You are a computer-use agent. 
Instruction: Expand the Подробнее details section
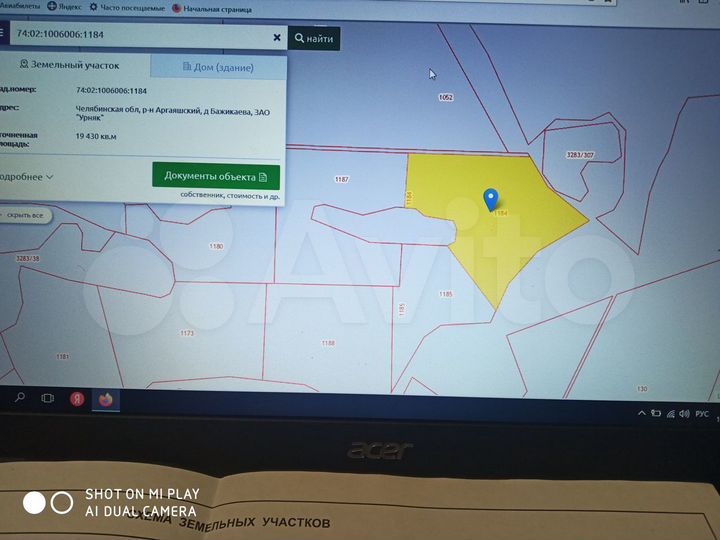(x=27, y=177)
